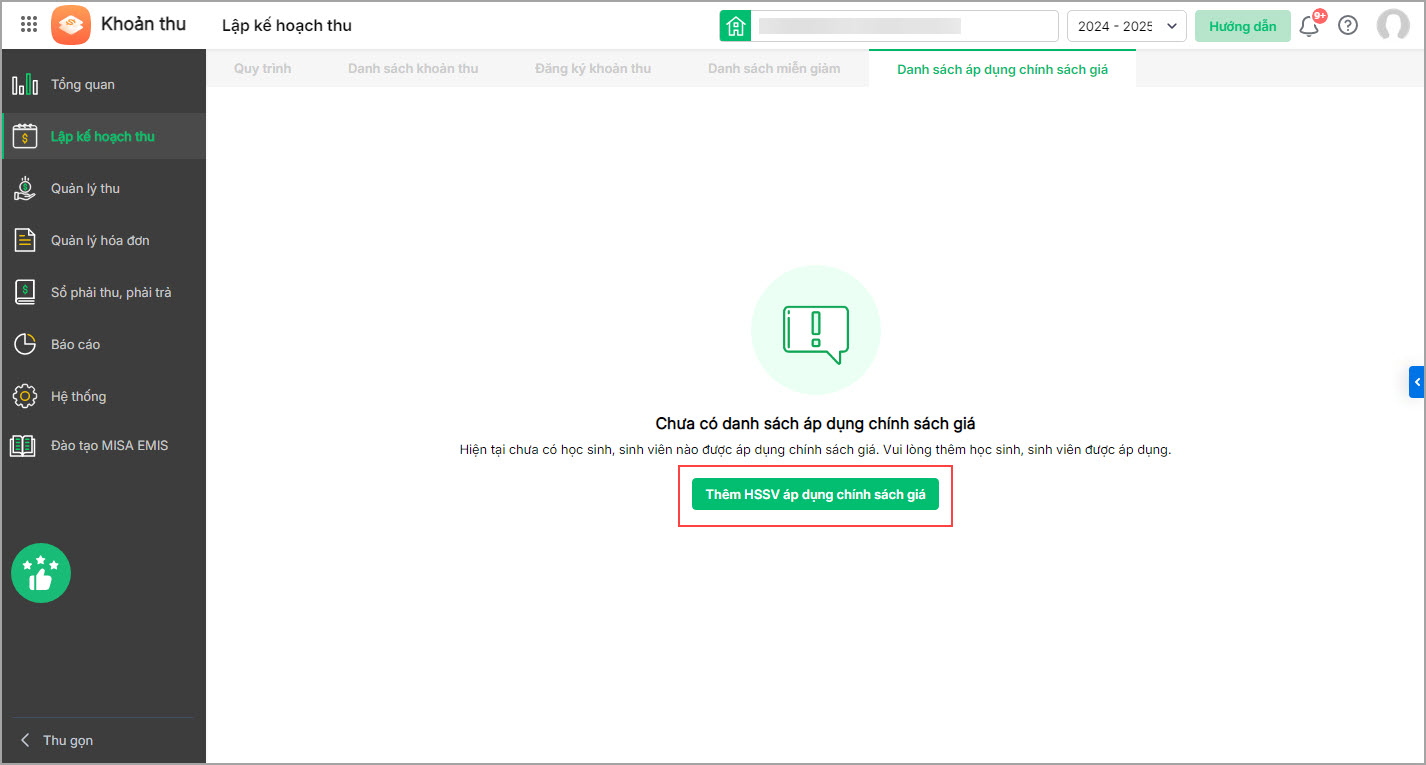1426x765 pixels.
Task: Open Quản lý hóa đơn in sidebar
Action: pyautogui.click(x=100, y=241)
